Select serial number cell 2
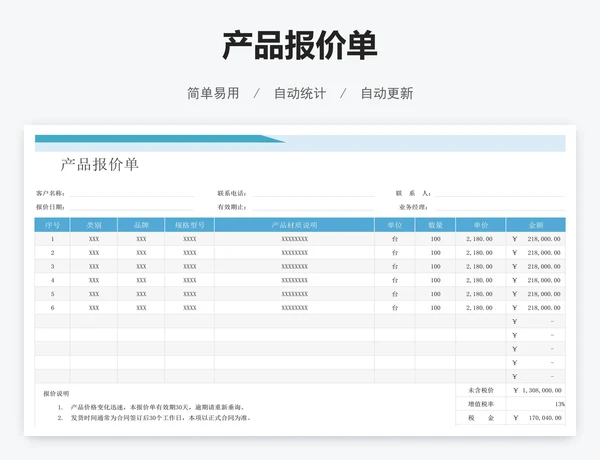600x460 pixels. [x=52, y=253]
